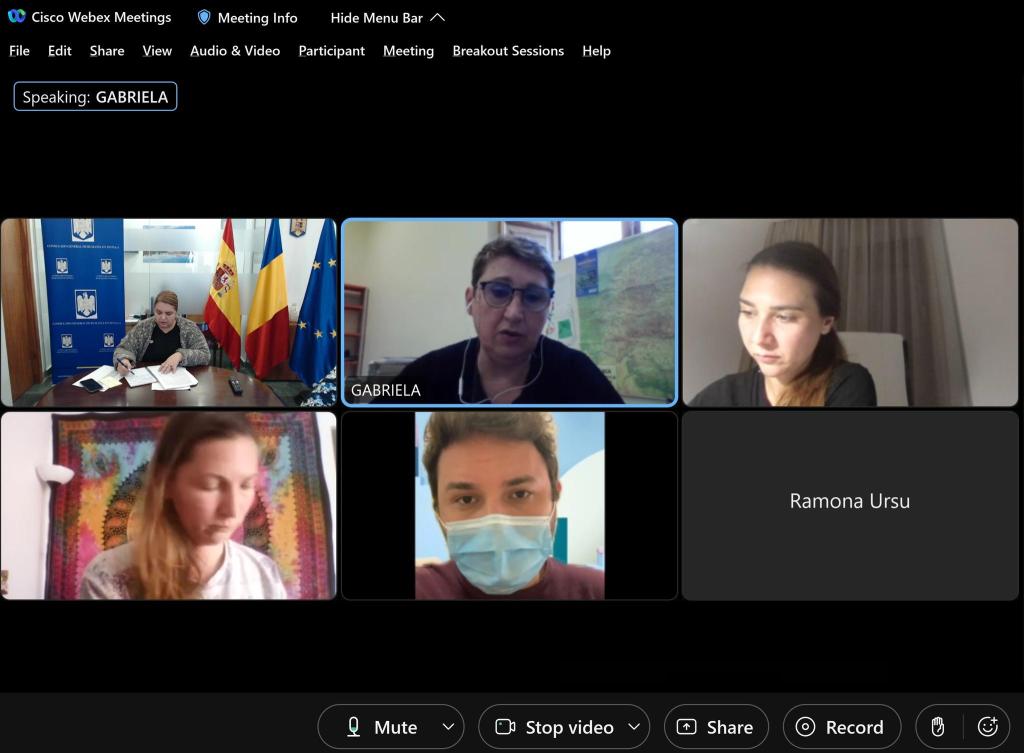
Task: Select GABRIELA's active speaker video tile
Action: pyautogui.click(x=509, y=312)
